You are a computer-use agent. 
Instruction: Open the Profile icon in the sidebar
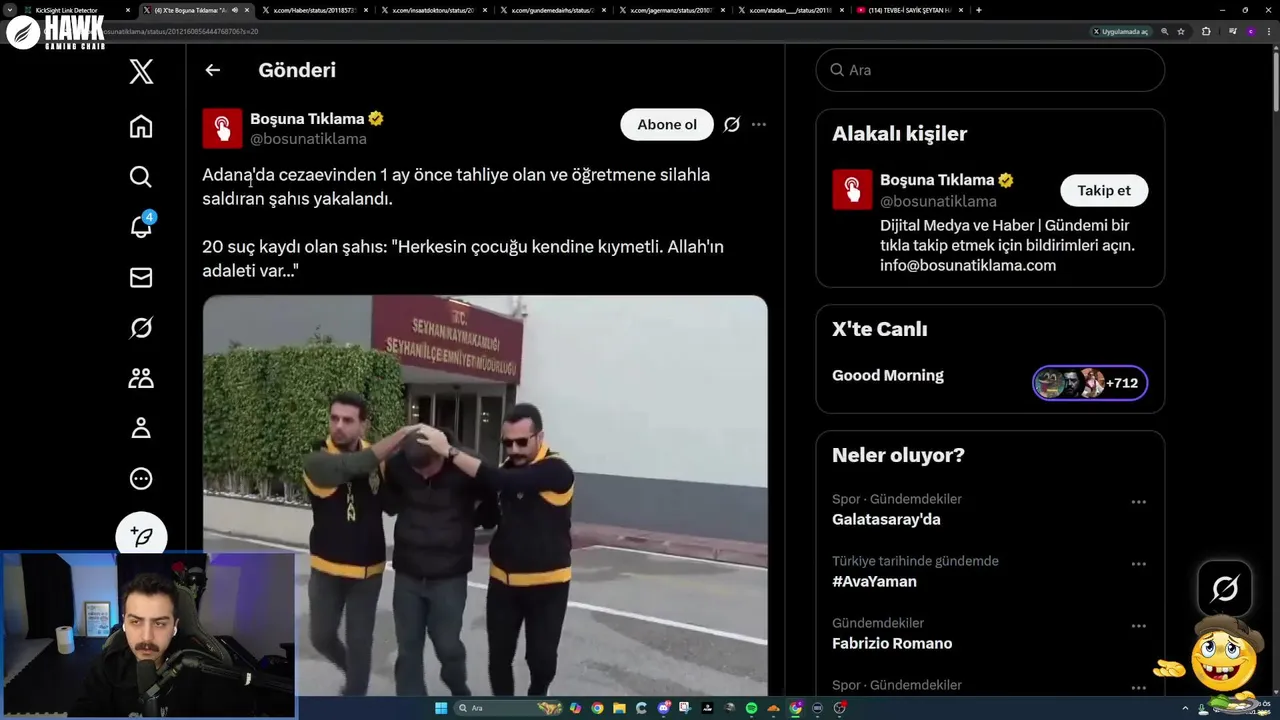coord(141,428)
